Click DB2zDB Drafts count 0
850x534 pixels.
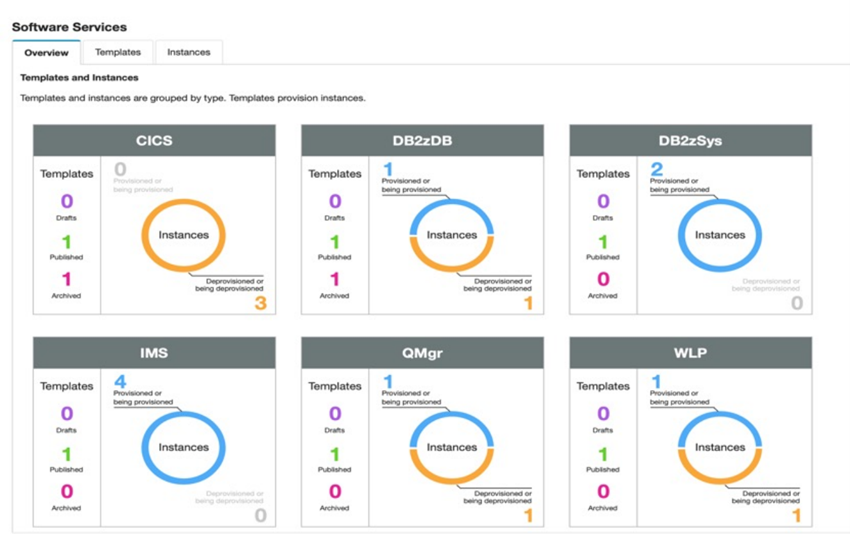point(335,201)
